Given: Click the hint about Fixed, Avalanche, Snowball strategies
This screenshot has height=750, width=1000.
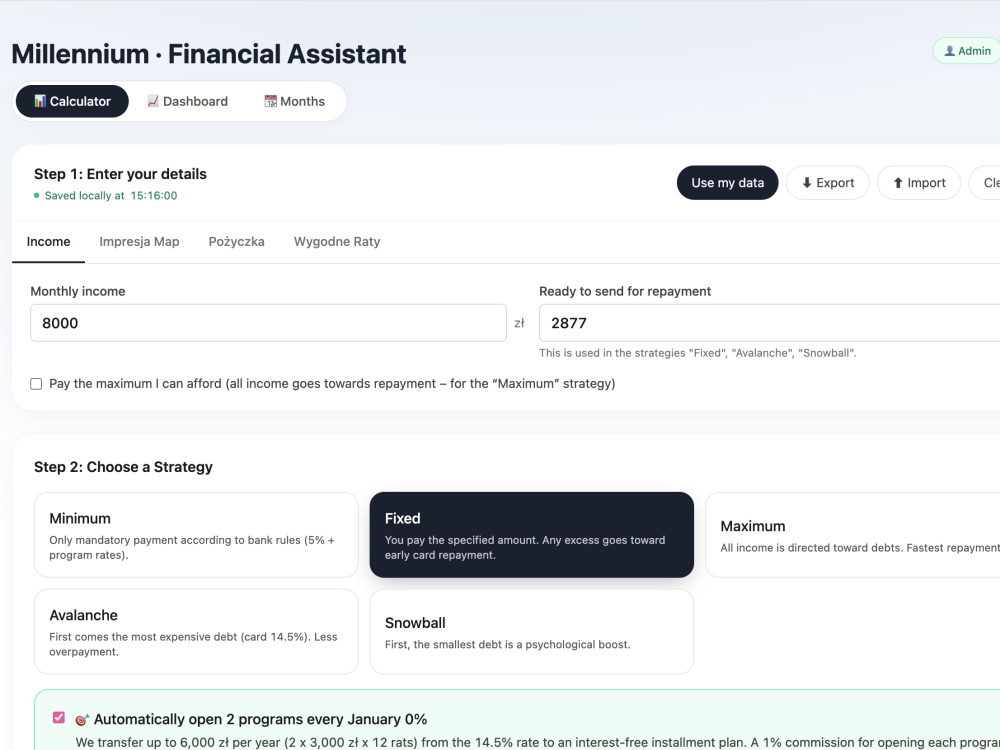Looking at the screenshot, I should click(x=698, y=353).
